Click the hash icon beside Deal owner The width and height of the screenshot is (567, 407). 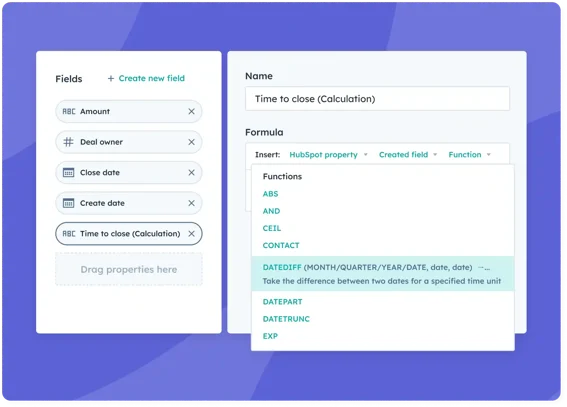click(x=68, y=142)
